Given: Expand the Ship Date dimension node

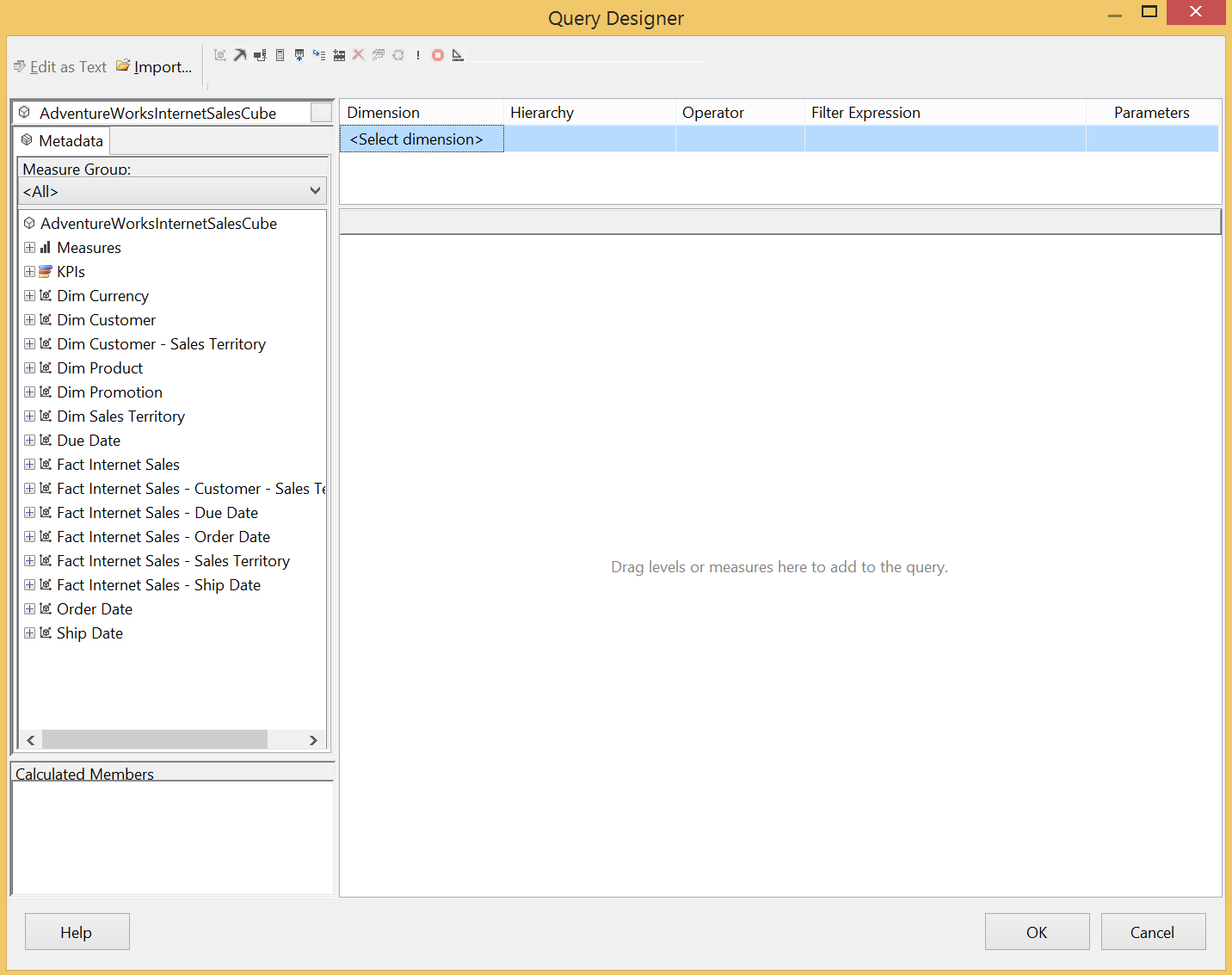Looking at the screenshot, I should pyautogui.click(x=30, y=633).
